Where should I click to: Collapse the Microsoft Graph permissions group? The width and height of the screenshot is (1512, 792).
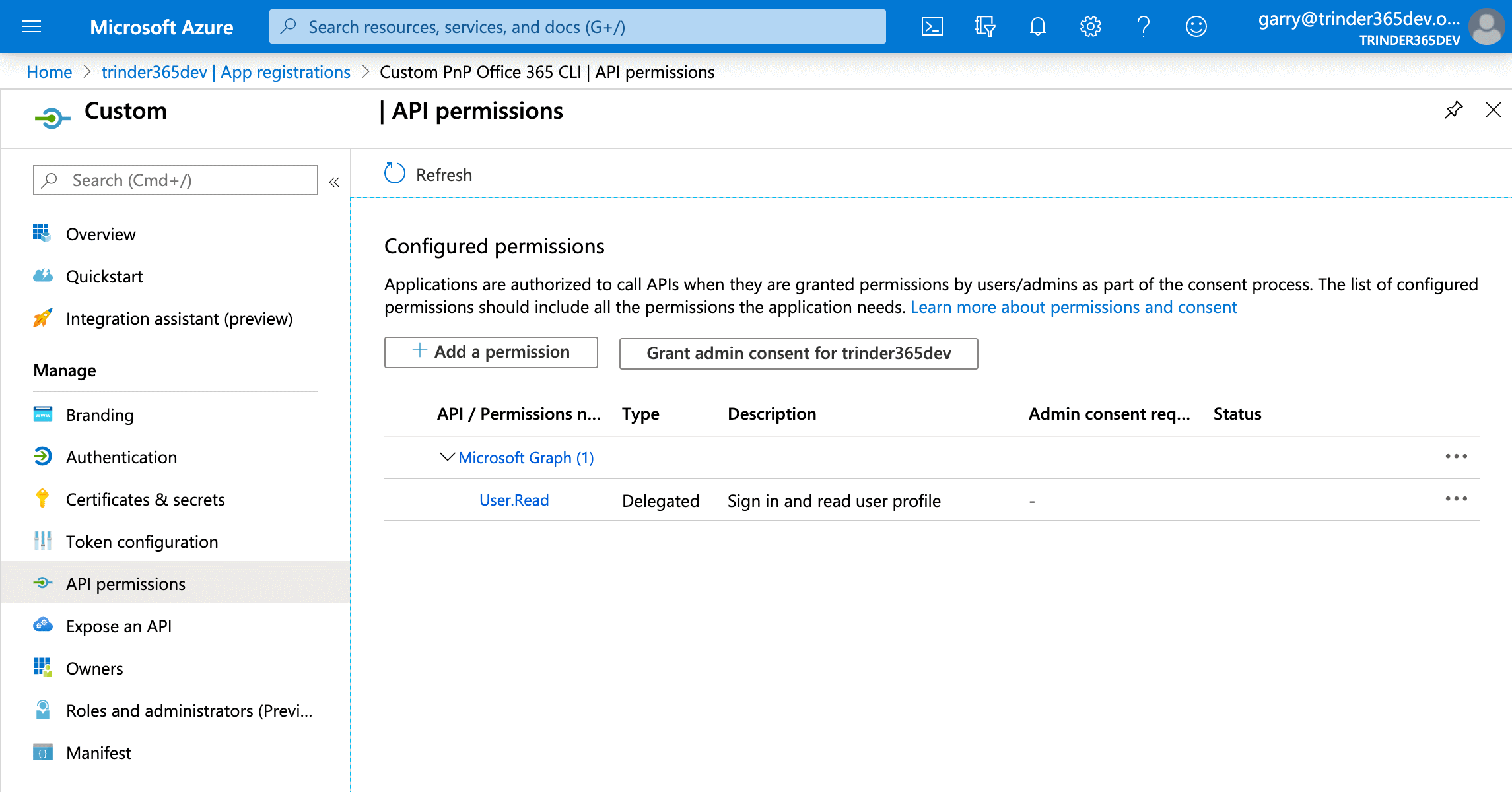click(x=447, y=457)
